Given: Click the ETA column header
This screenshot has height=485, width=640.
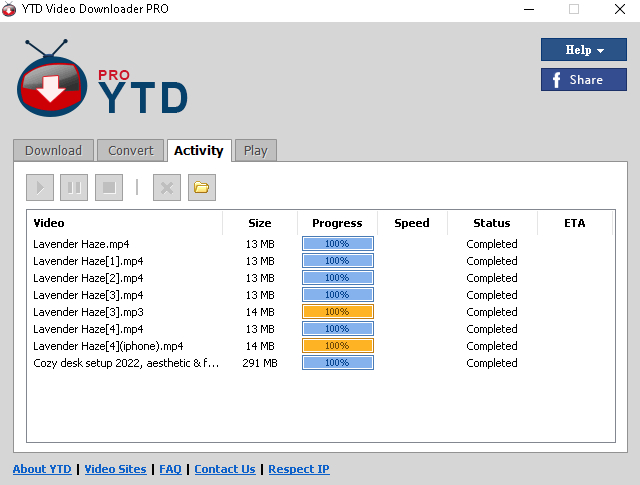Looking at the screenshot, I should [x=575, y=223].
